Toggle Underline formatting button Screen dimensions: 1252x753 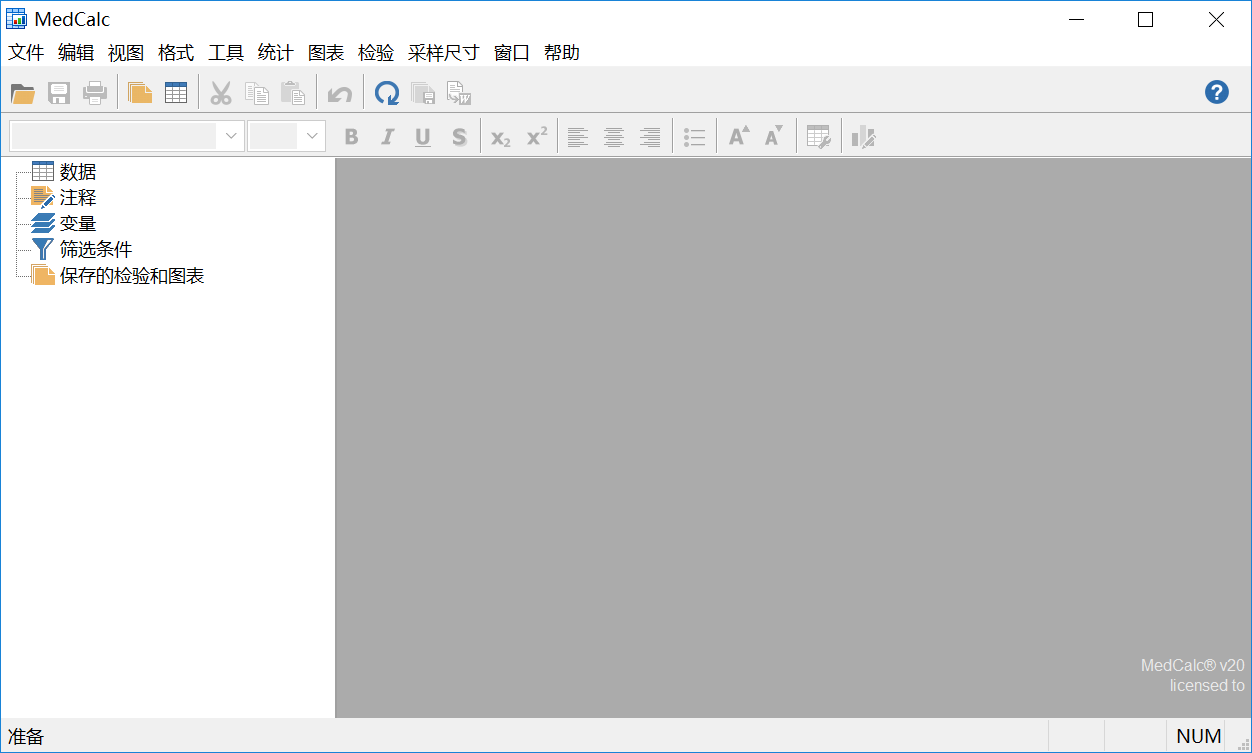[x=423, y=137]
